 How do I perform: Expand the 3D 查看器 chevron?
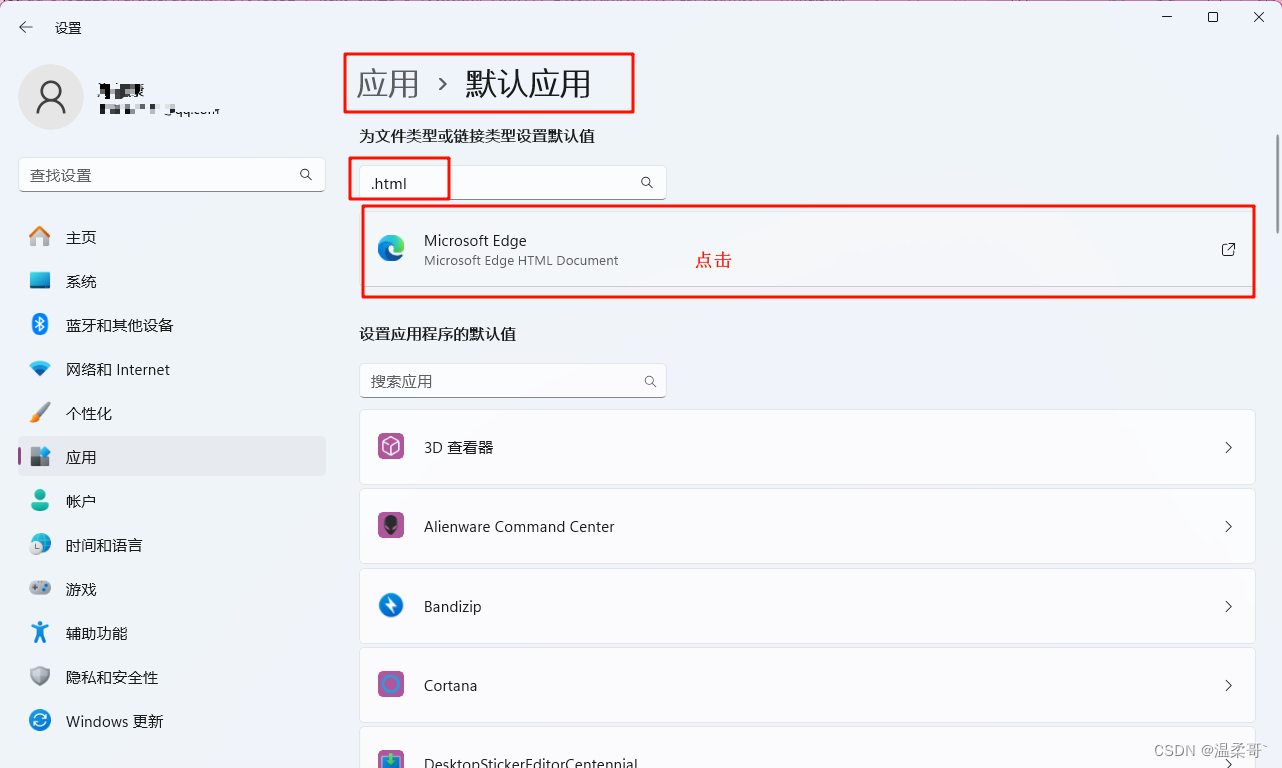tap(1229, 447)
